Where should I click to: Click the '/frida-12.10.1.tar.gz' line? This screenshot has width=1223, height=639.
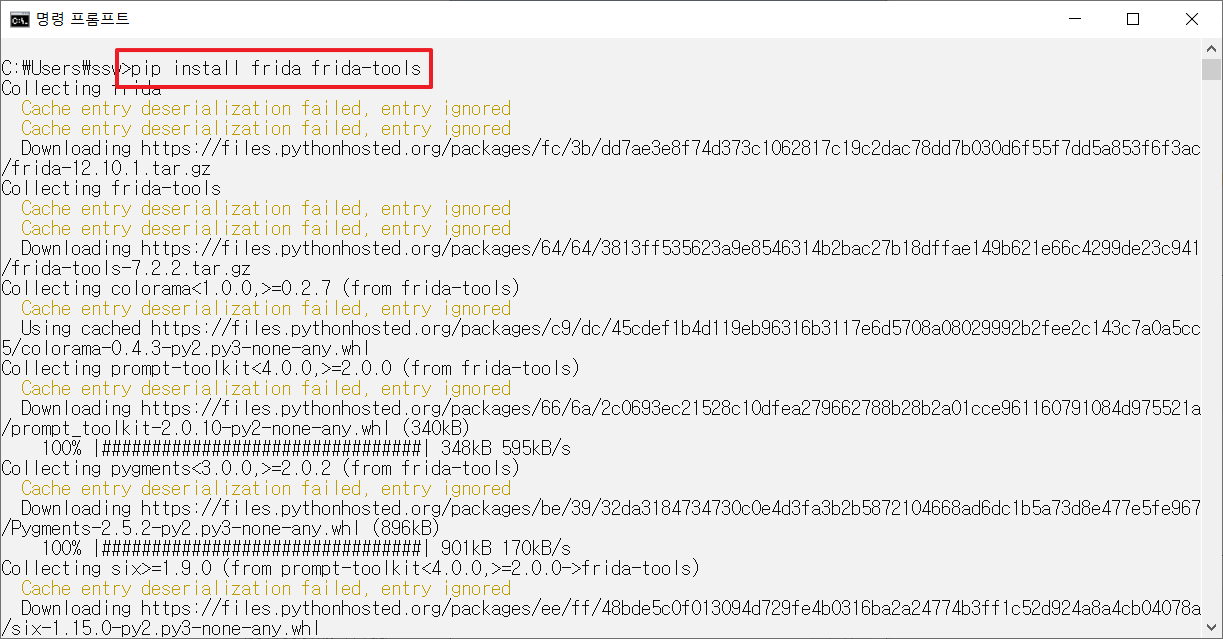[106, 168]
